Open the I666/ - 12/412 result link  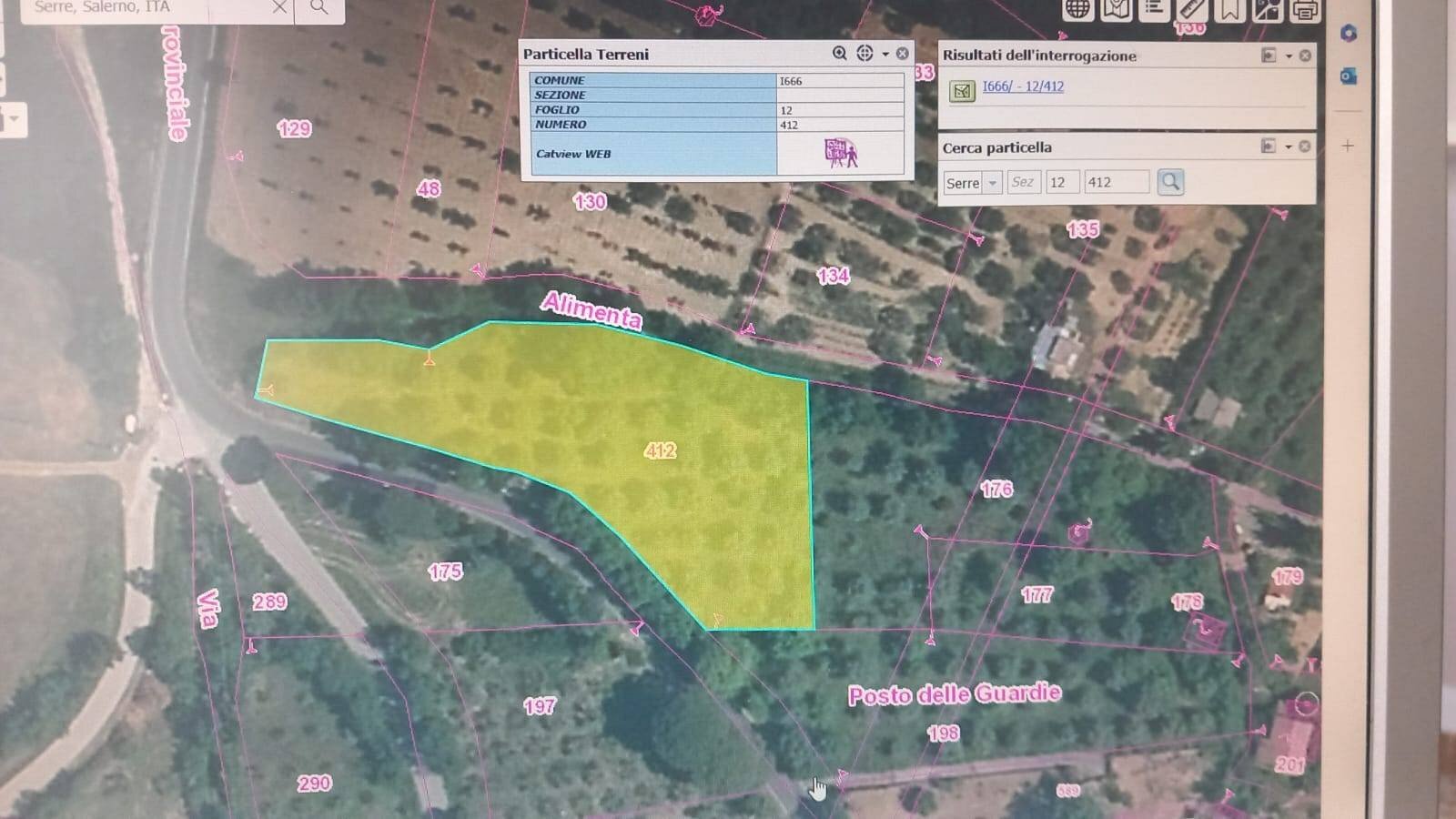[x=1023, y=86]
